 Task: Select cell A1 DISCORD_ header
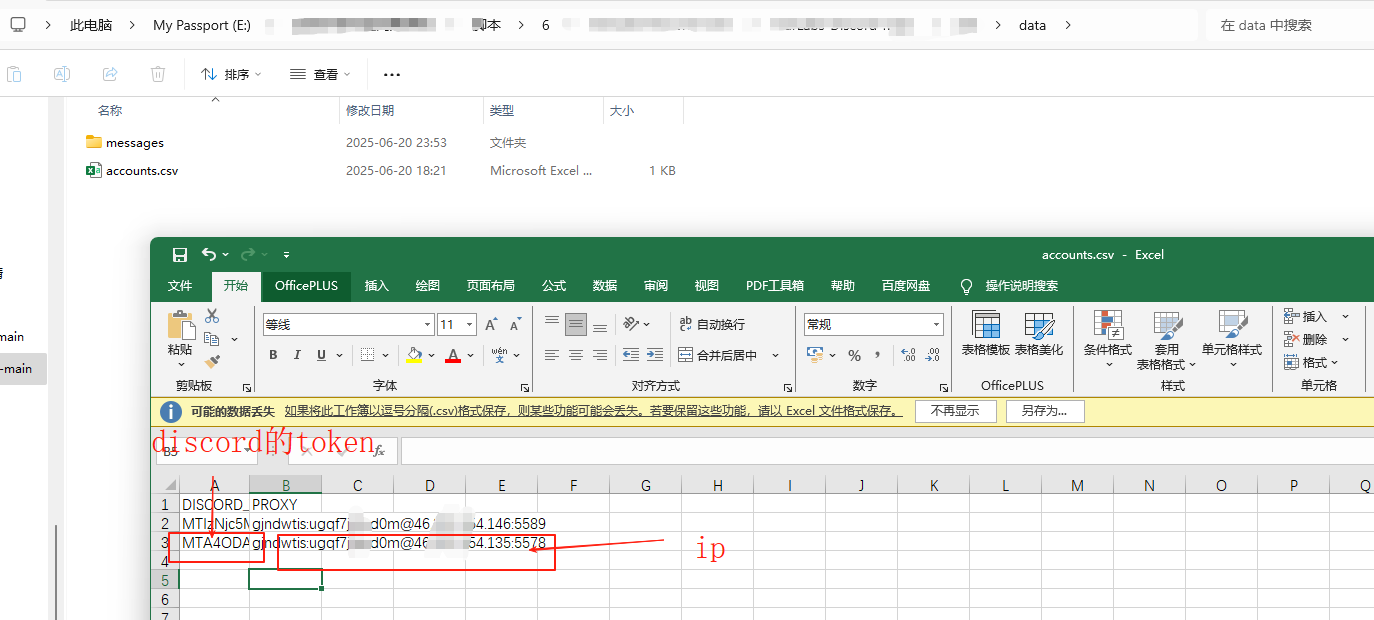(214, 505)
